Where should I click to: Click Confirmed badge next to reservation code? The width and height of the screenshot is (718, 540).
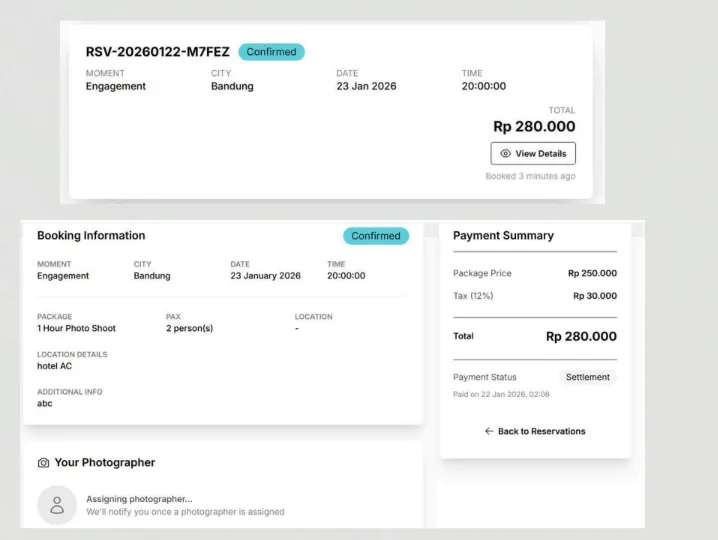pos(272,52)
